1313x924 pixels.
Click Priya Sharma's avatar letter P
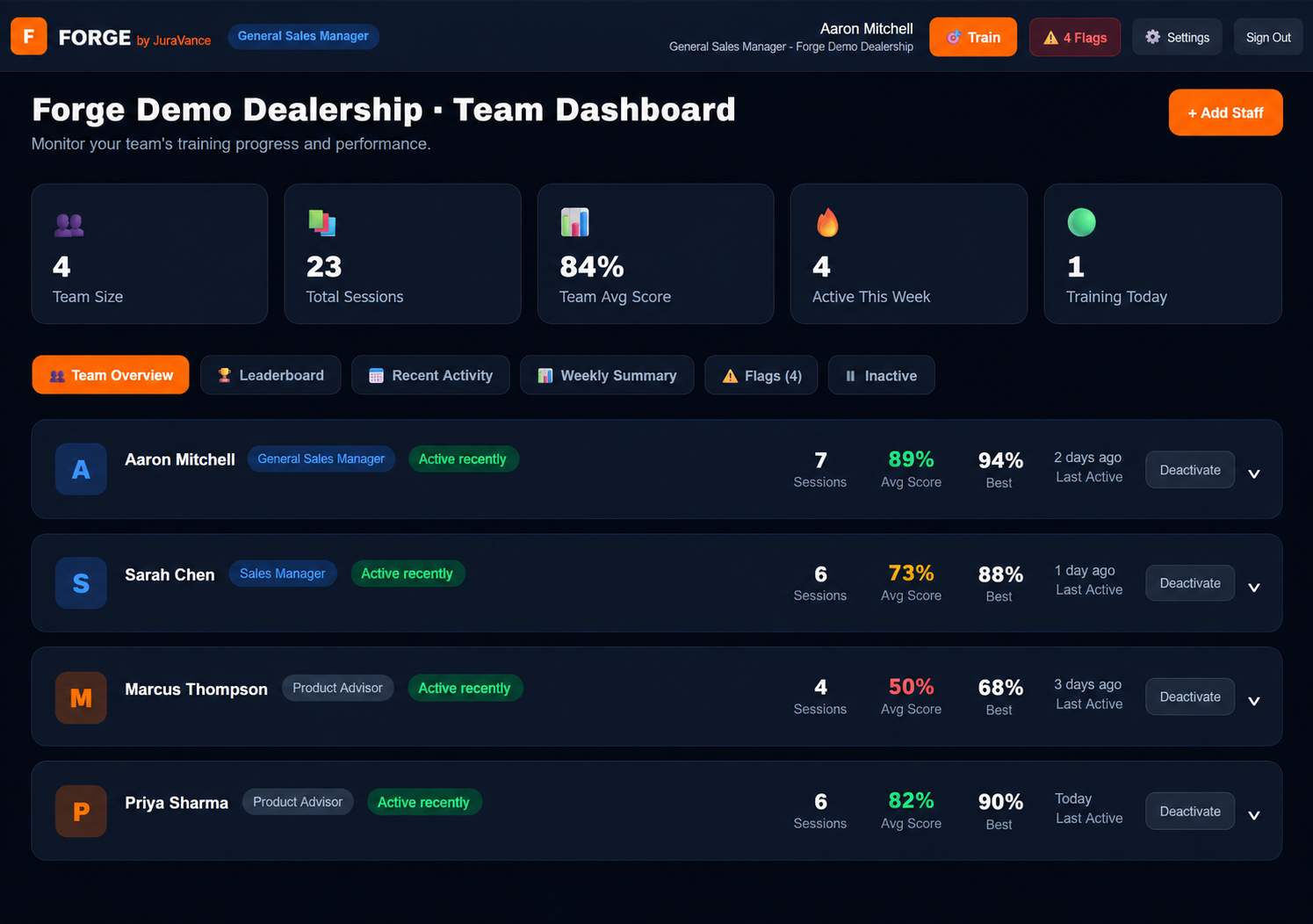pyautogui.click(x=81, y=811)
